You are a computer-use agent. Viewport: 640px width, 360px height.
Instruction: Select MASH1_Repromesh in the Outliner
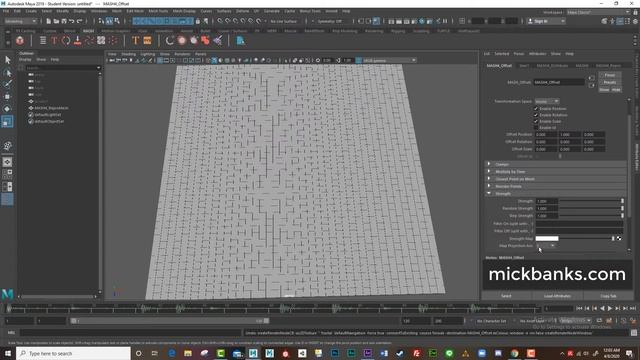(51, 108)
